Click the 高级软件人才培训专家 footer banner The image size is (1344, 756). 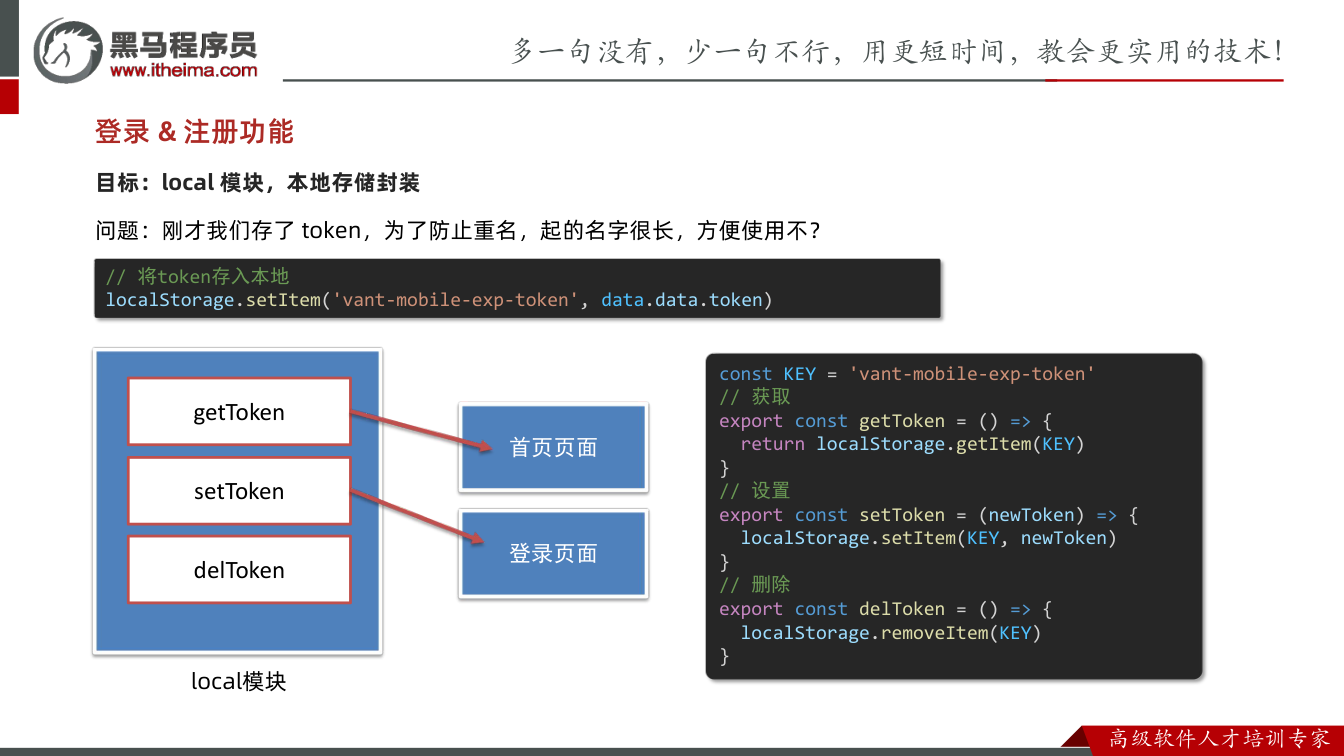[x=1219, y=739]
